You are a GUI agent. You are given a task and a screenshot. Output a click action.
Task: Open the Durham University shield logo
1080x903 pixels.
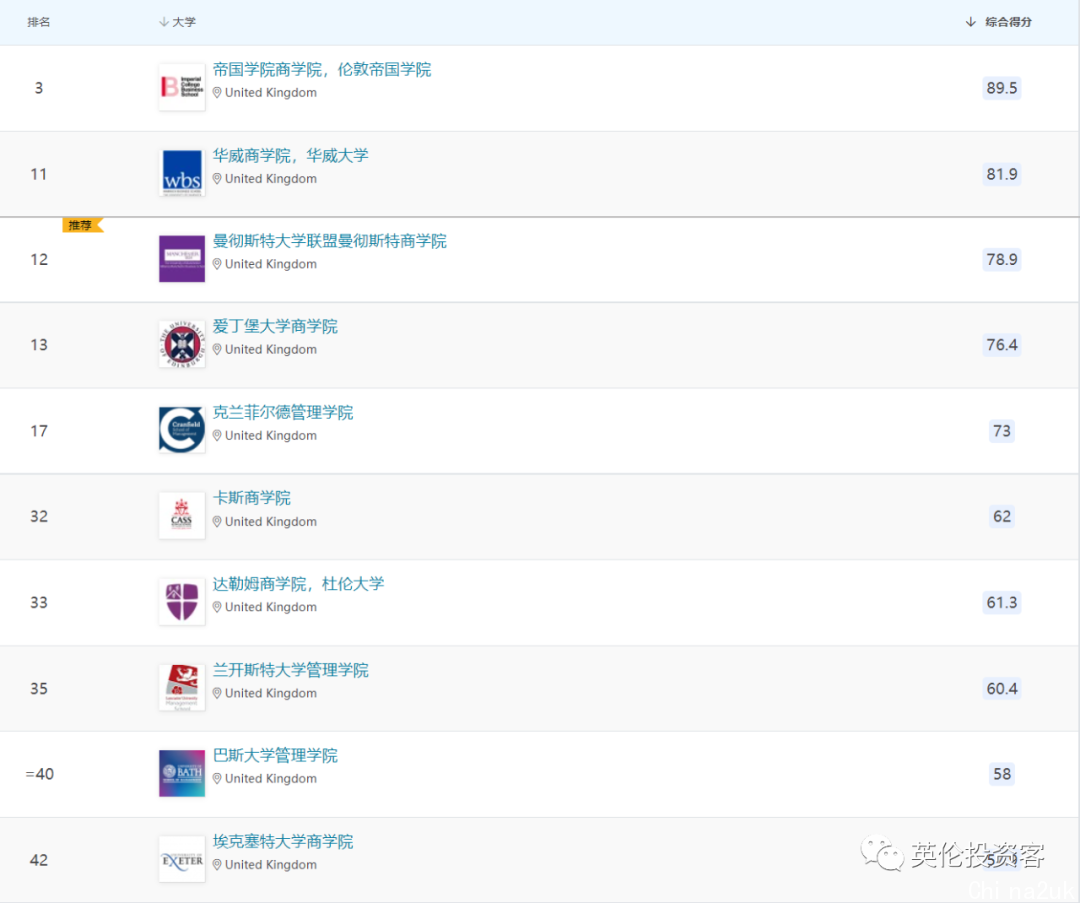(x=182, y=602)
